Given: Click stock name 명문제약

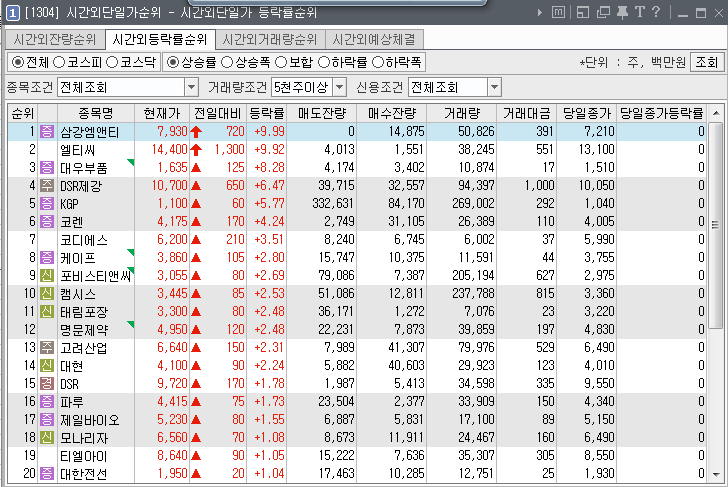Looking at the screenshot, I should click(84, 330).
